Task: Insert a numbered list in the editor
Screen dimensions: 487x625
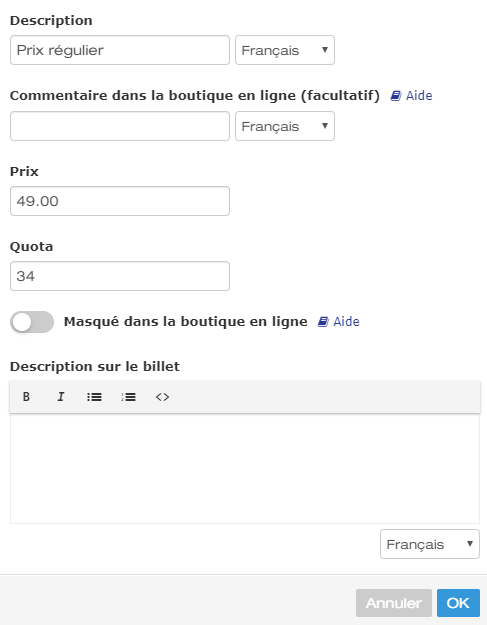Action: (128, 397)
